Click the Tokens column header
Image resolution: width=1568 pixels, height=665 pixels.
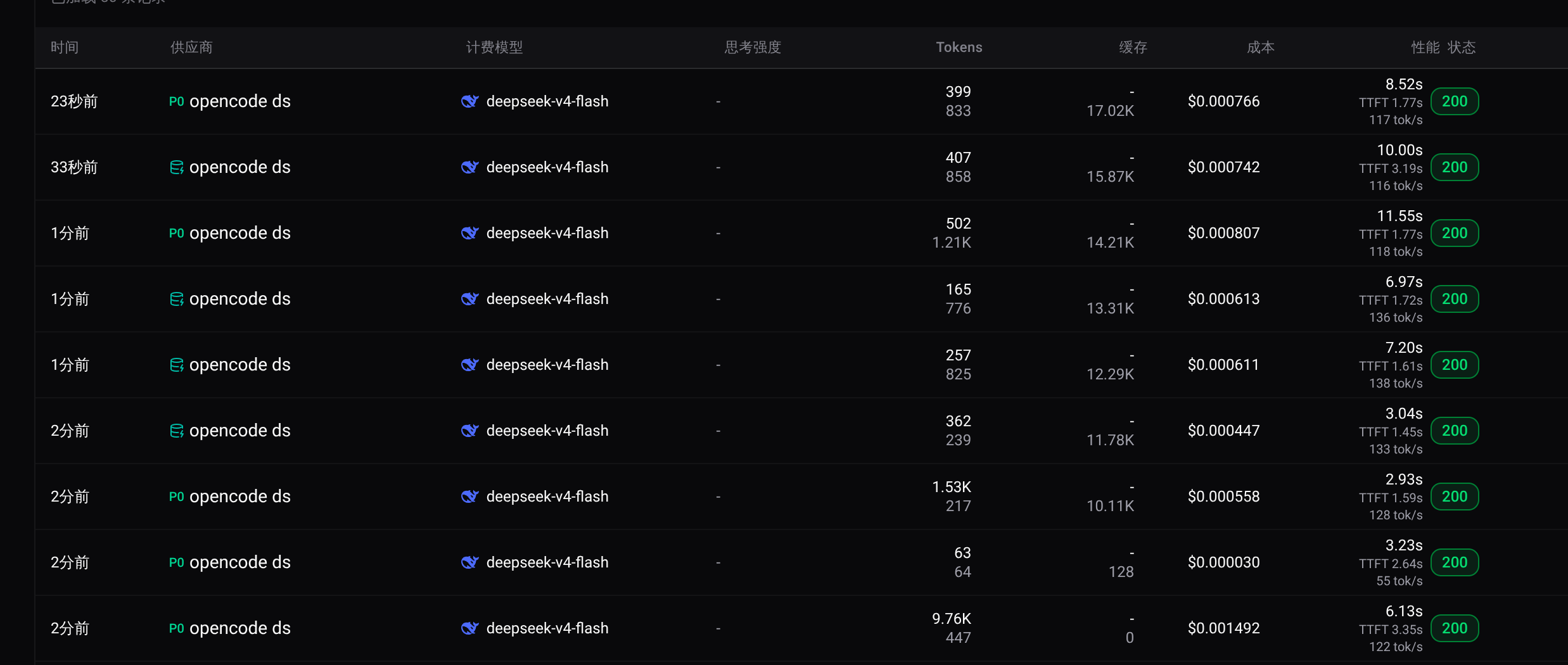959,47
